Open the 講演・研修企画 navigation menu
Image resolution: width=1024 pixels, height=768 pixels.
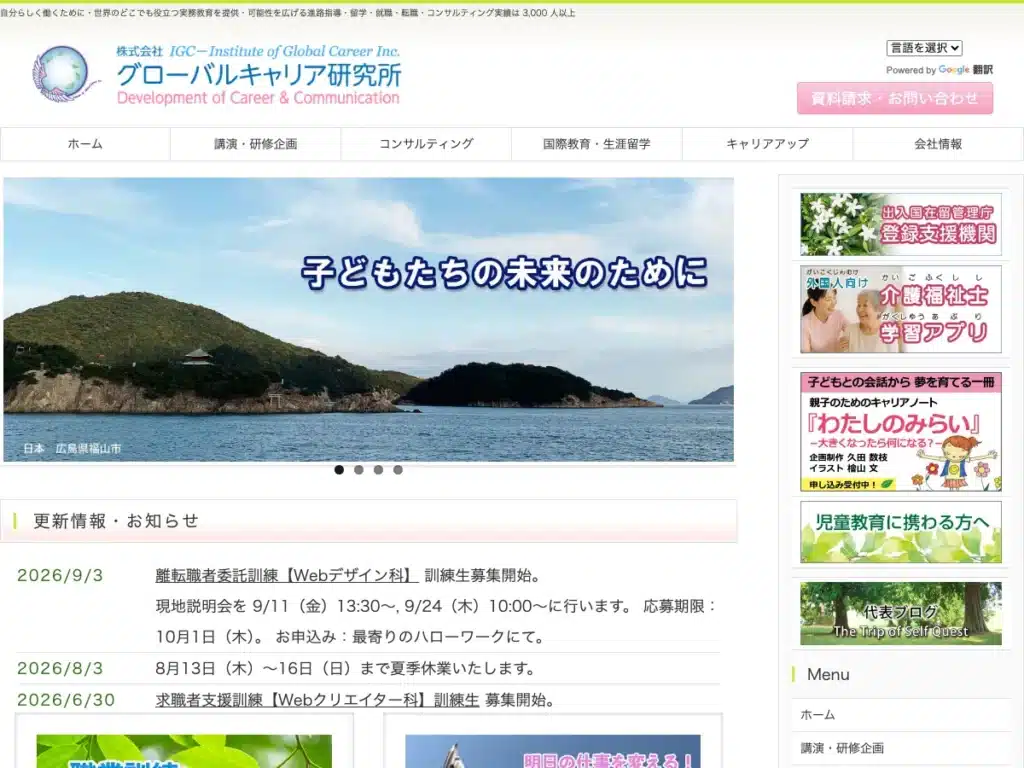click(x=255, y=144)
